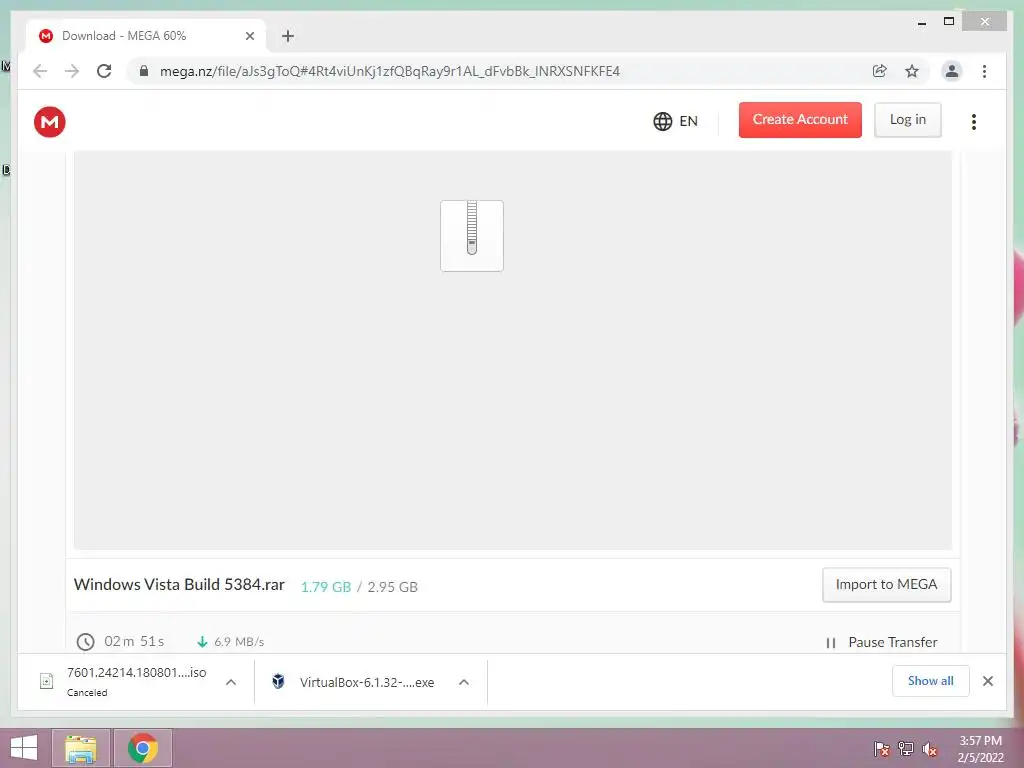Select the Download - MEGA 60% tab
This screenshot has width=1024, height=768.
pyautogui.click(x=146, y=36)
